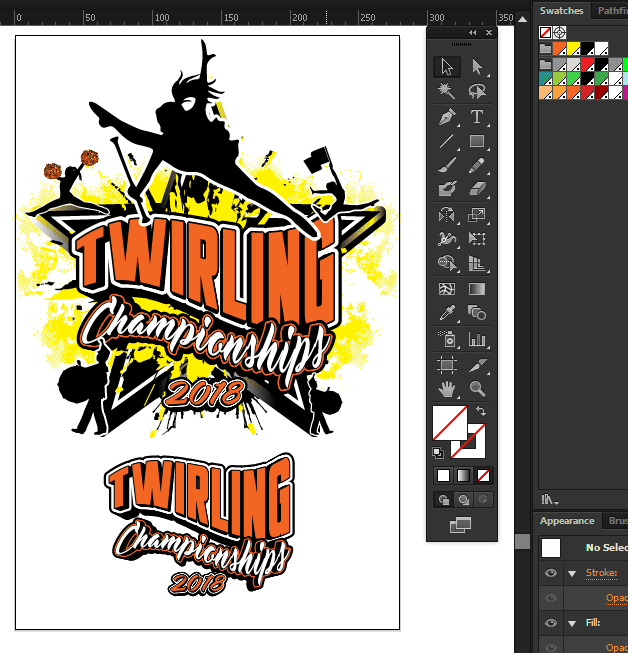Collapse the Fill attribute triangle

click(x=572, y=622)
